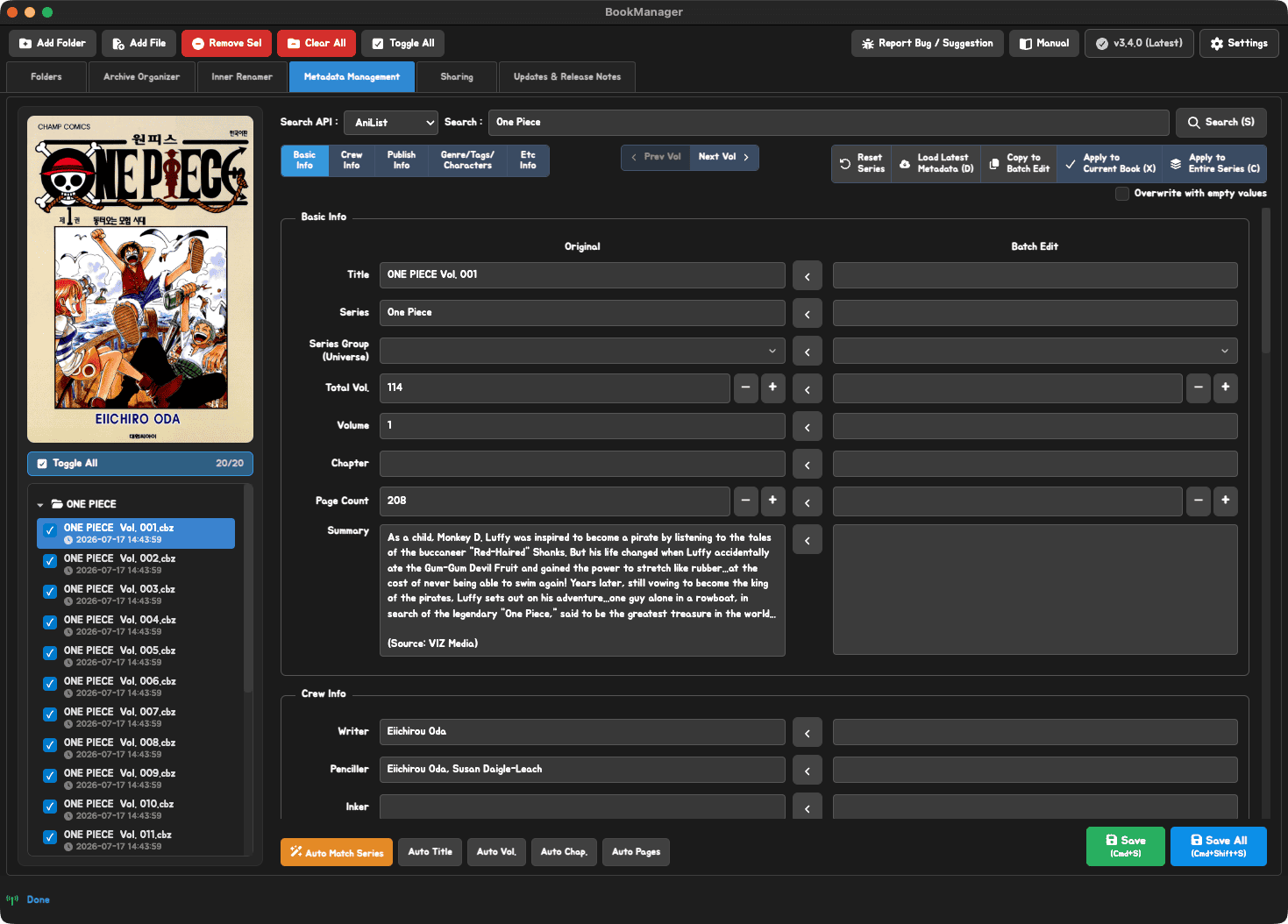Screen dimensions: 1288x924
Task: Open batch edit Series Group dropdown
Action: pos(1035,352)
